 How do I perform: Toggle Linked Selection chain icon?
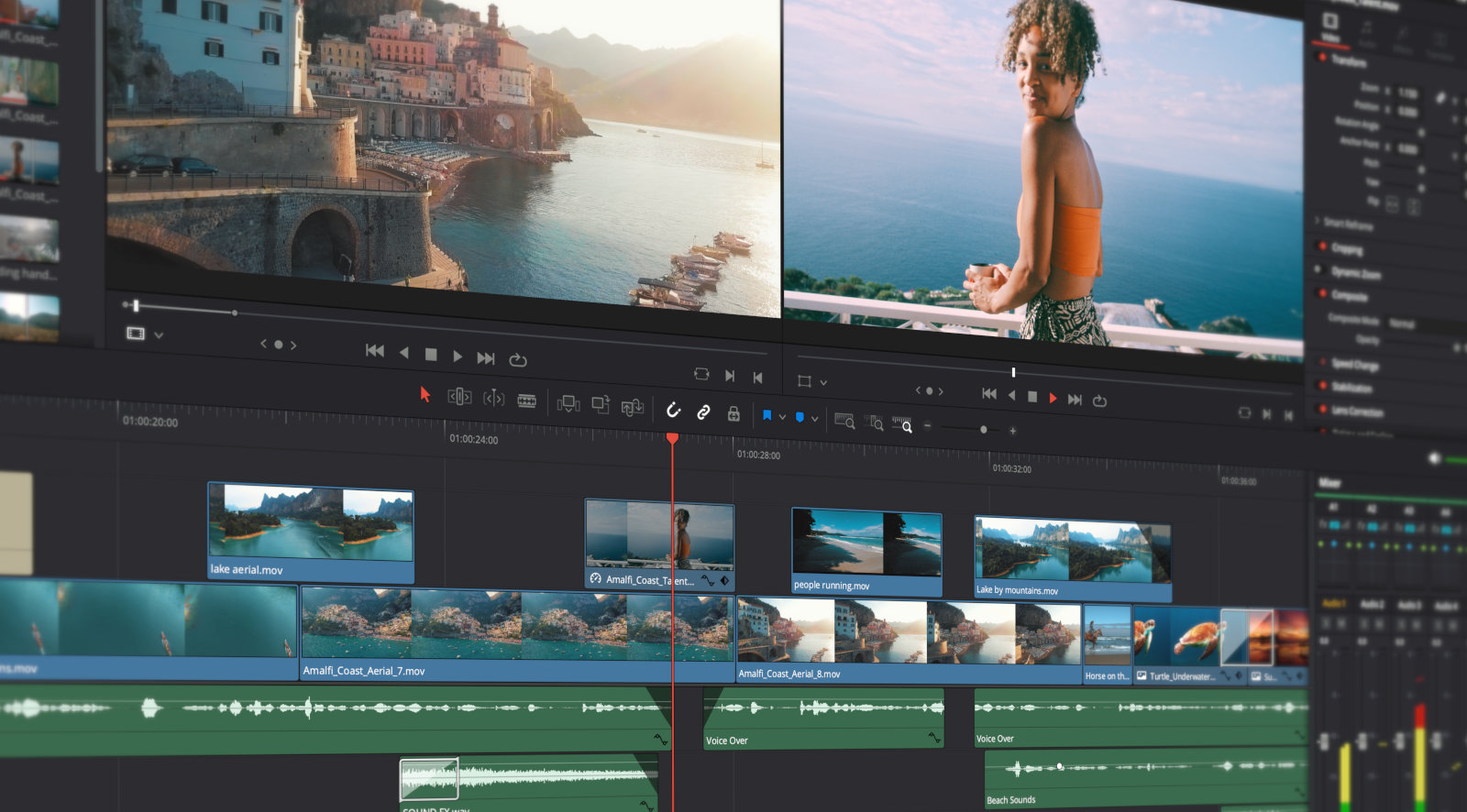(703, 412)
